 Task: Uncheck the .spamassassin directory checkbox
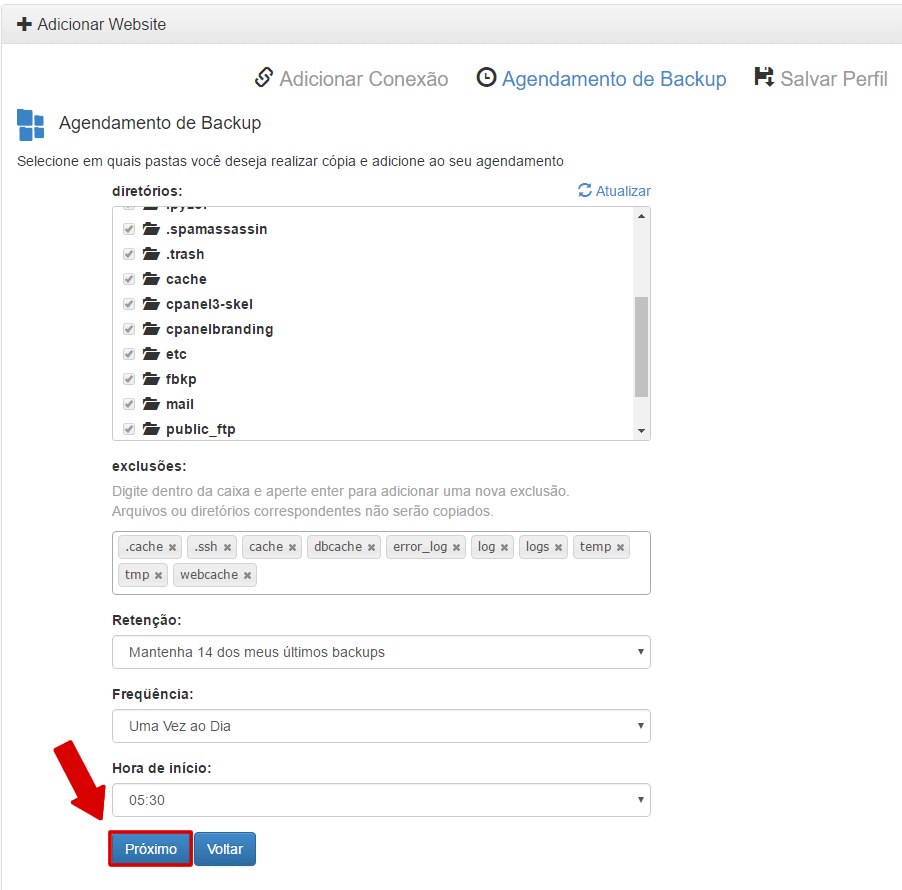pos(129,229)
